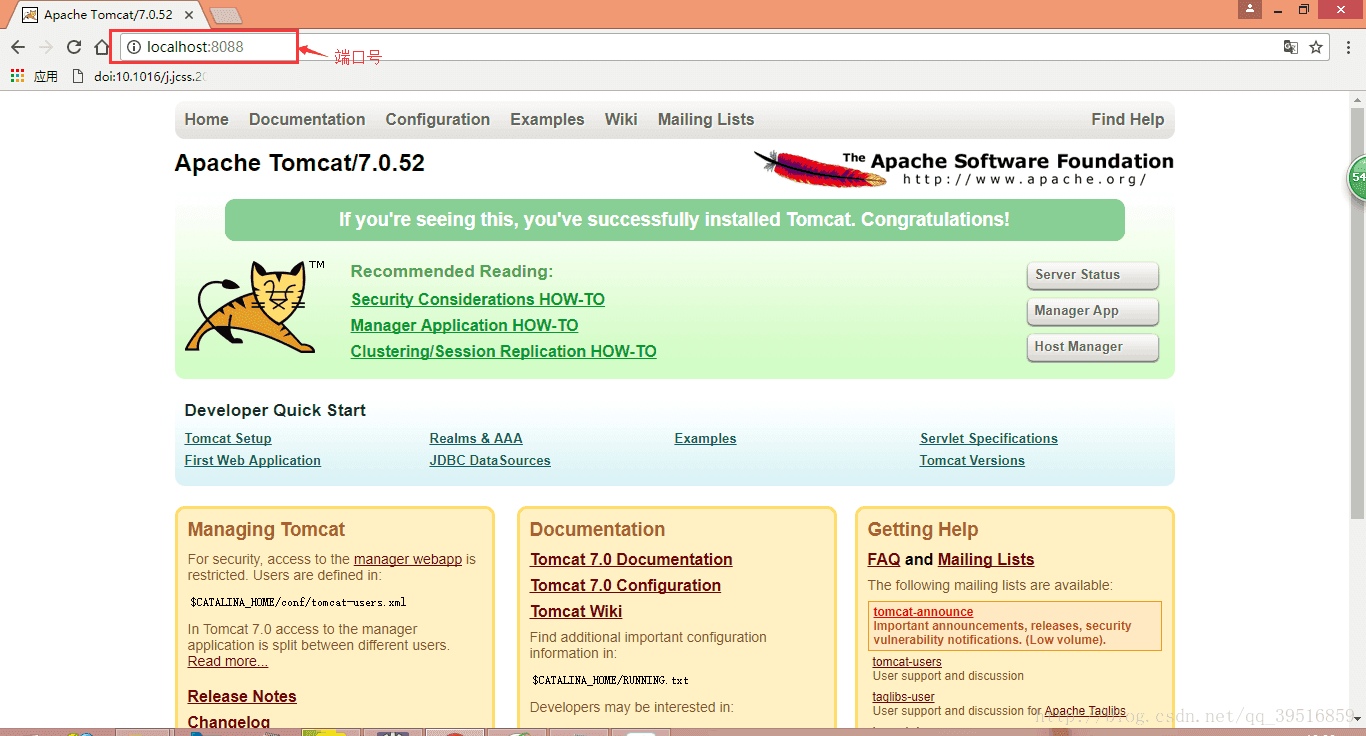The width and height of the screenshot is (1366, 736).
Task: Click the Apache Tomcat/7.0.52 page heading
Action: click(299, 163)
